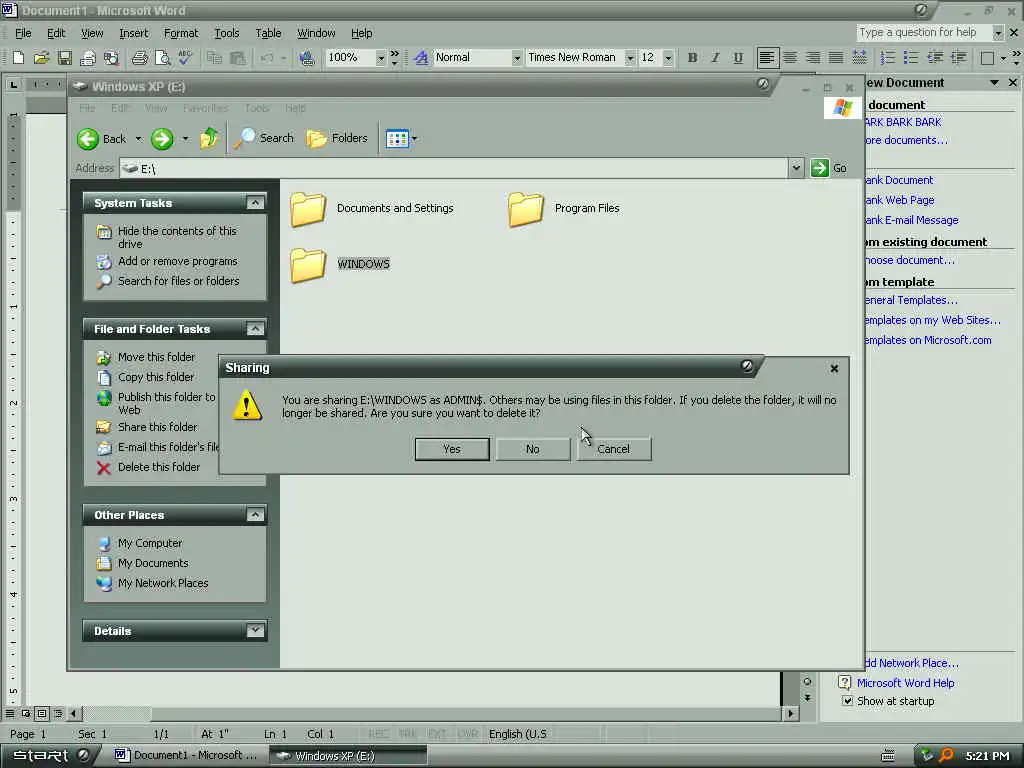Open My Network Places link
The width and height of the screenshot is (1024, 768).
click(163, 583)
